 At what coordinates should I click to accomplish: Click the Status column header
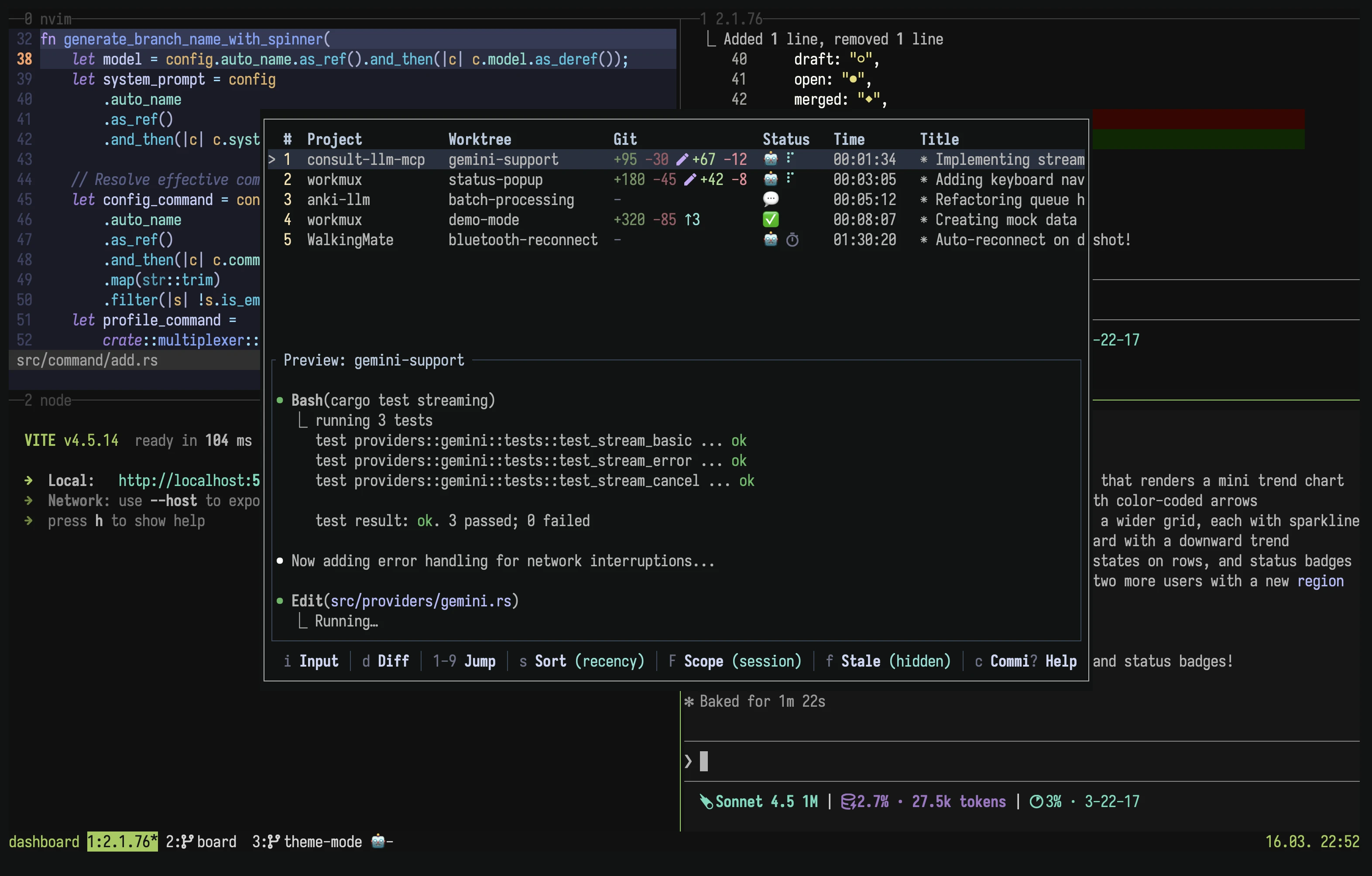(785, 139)
